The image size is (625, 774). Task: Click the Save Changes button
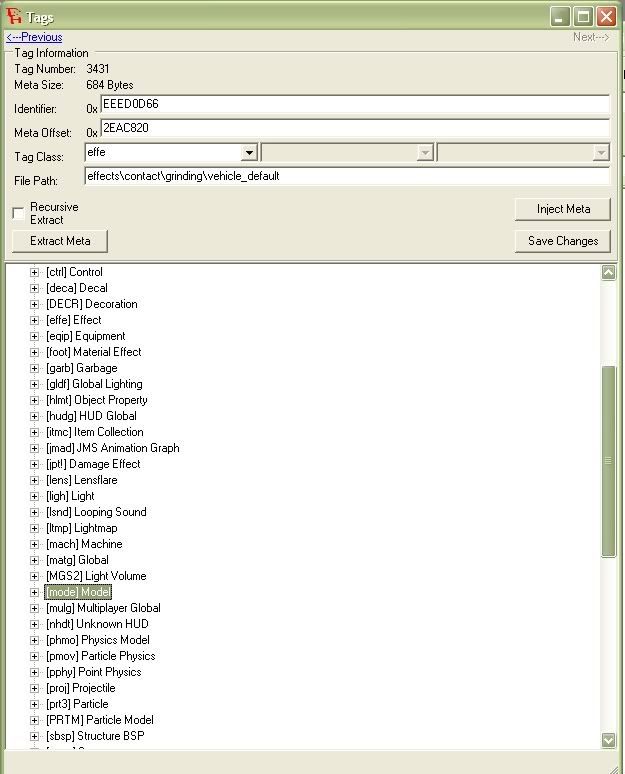point(563,241)
